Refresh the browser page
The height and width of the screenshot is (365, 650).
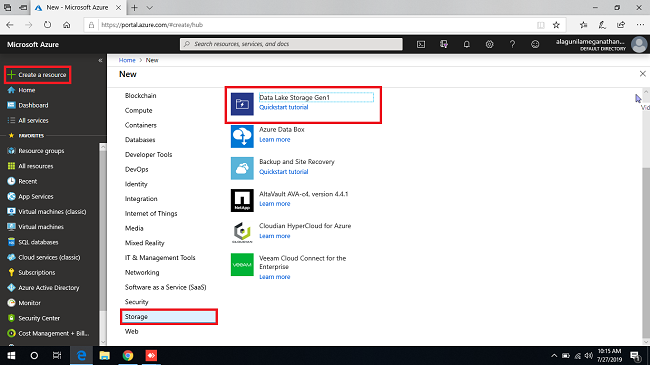click(x=47, y=25)
